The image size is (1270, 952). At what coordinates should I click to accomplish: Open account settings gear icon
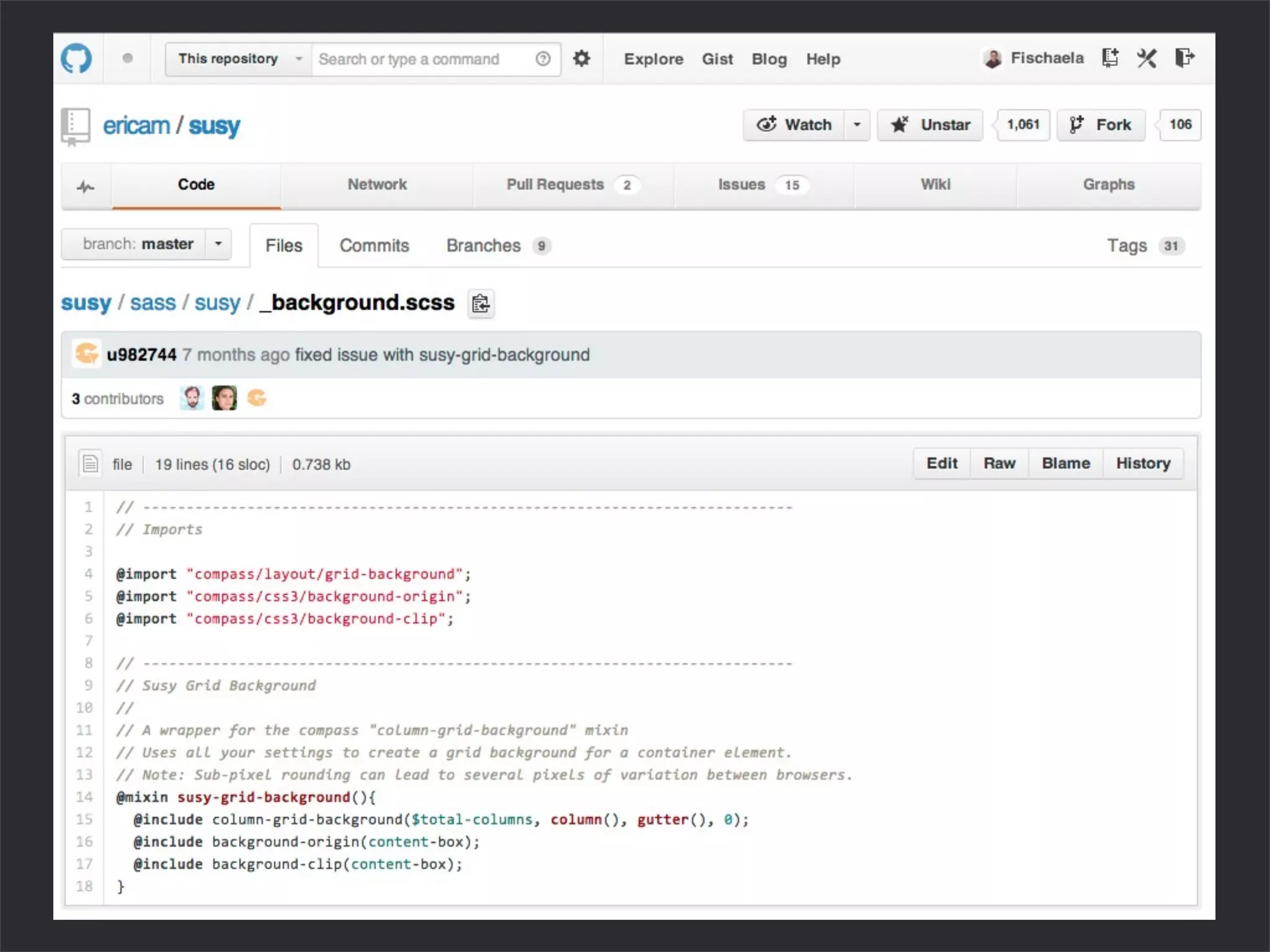tap(581, 59)
